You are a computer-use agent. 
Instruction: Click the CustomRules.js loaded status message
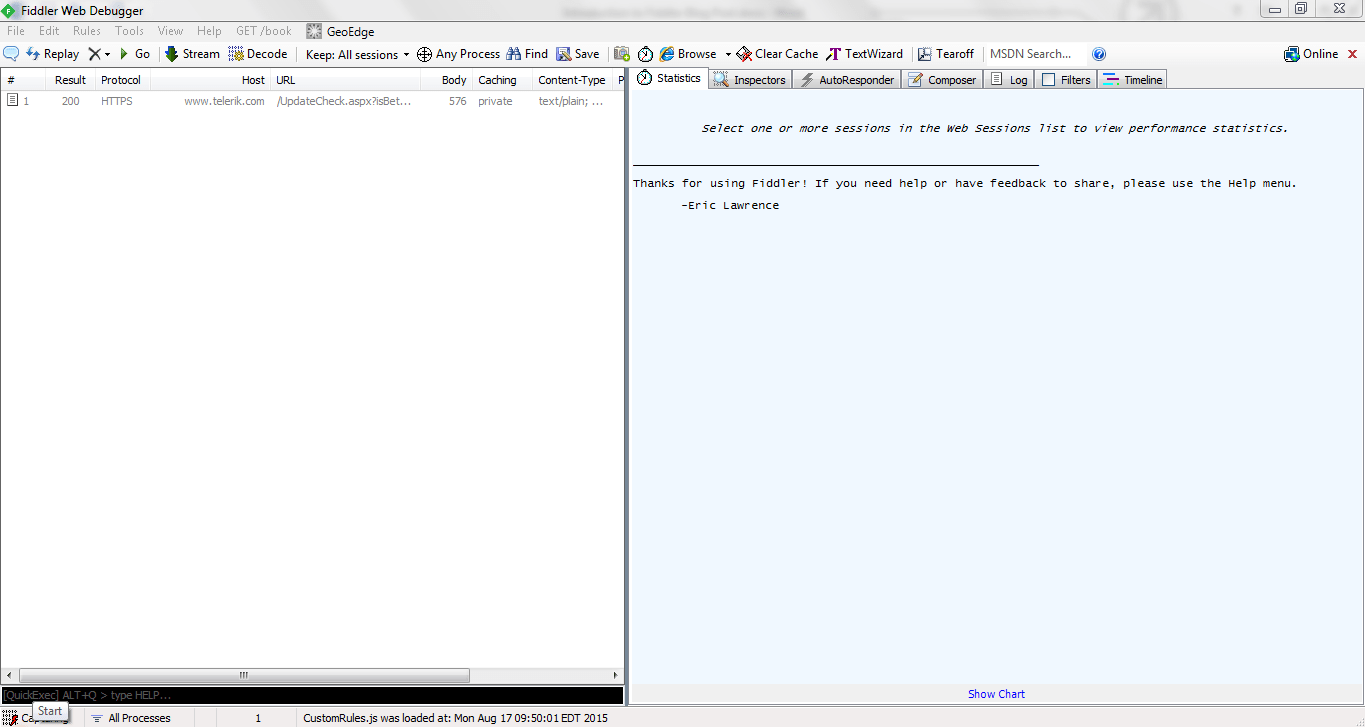(455, 718)
